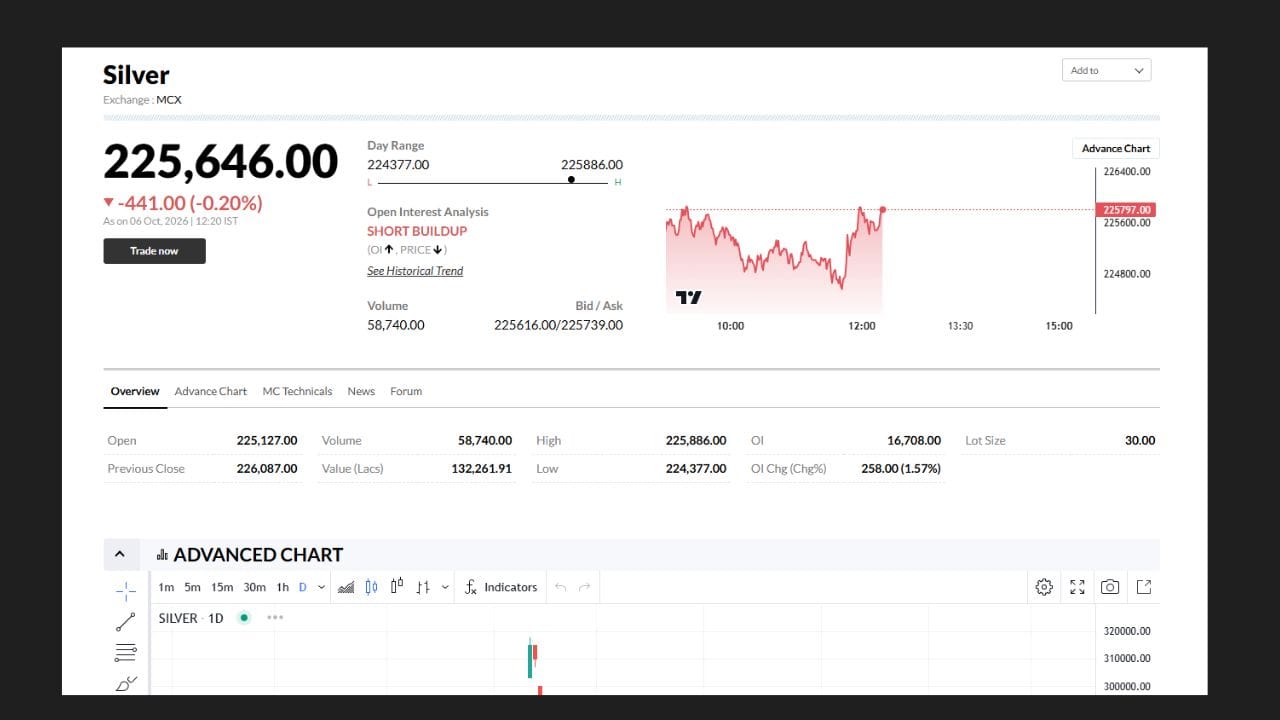Switch chart style to hollow candles
This screenshot has height=720, width=1280.
pyautogui.click(x=397, y=587)
